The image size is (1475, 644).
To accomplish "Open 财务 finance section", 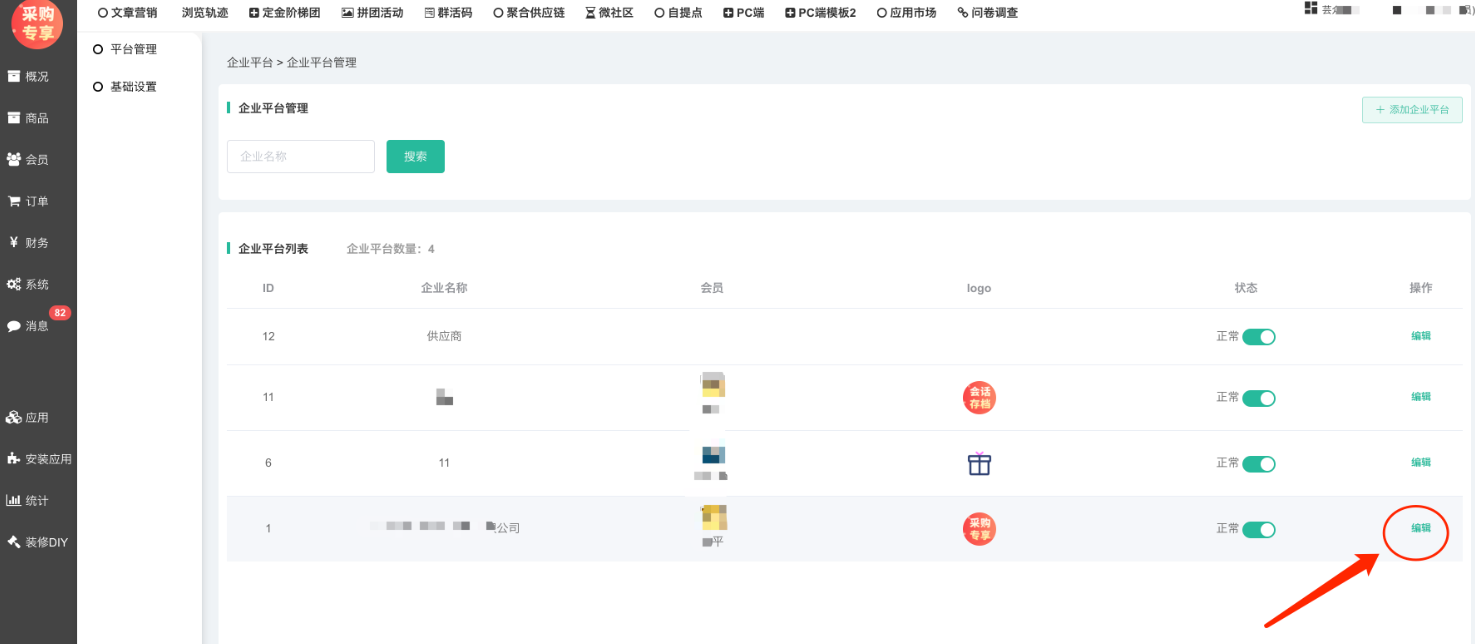I will point(30,243).
